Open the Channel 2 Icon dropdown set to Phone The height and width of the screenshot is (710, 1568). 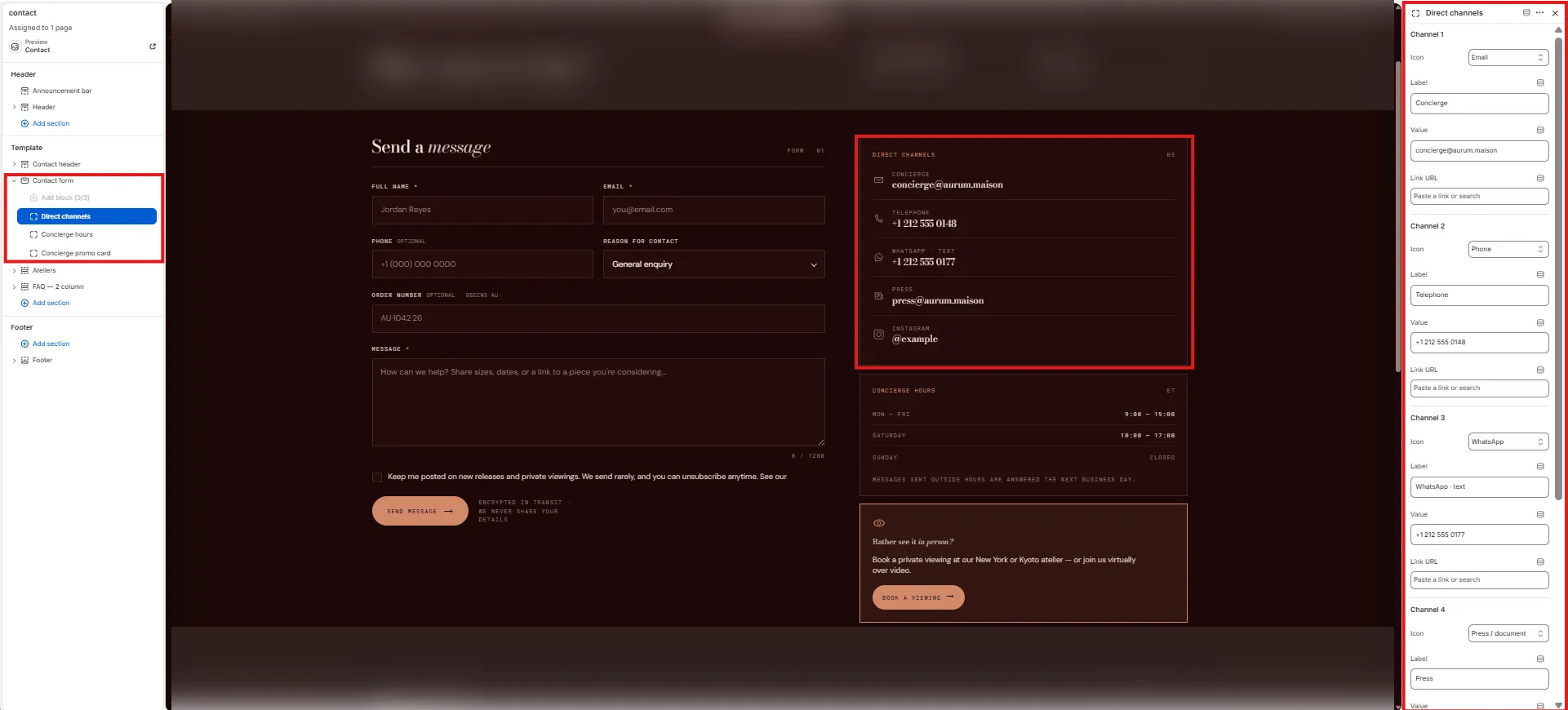[x=1508, y=249]
